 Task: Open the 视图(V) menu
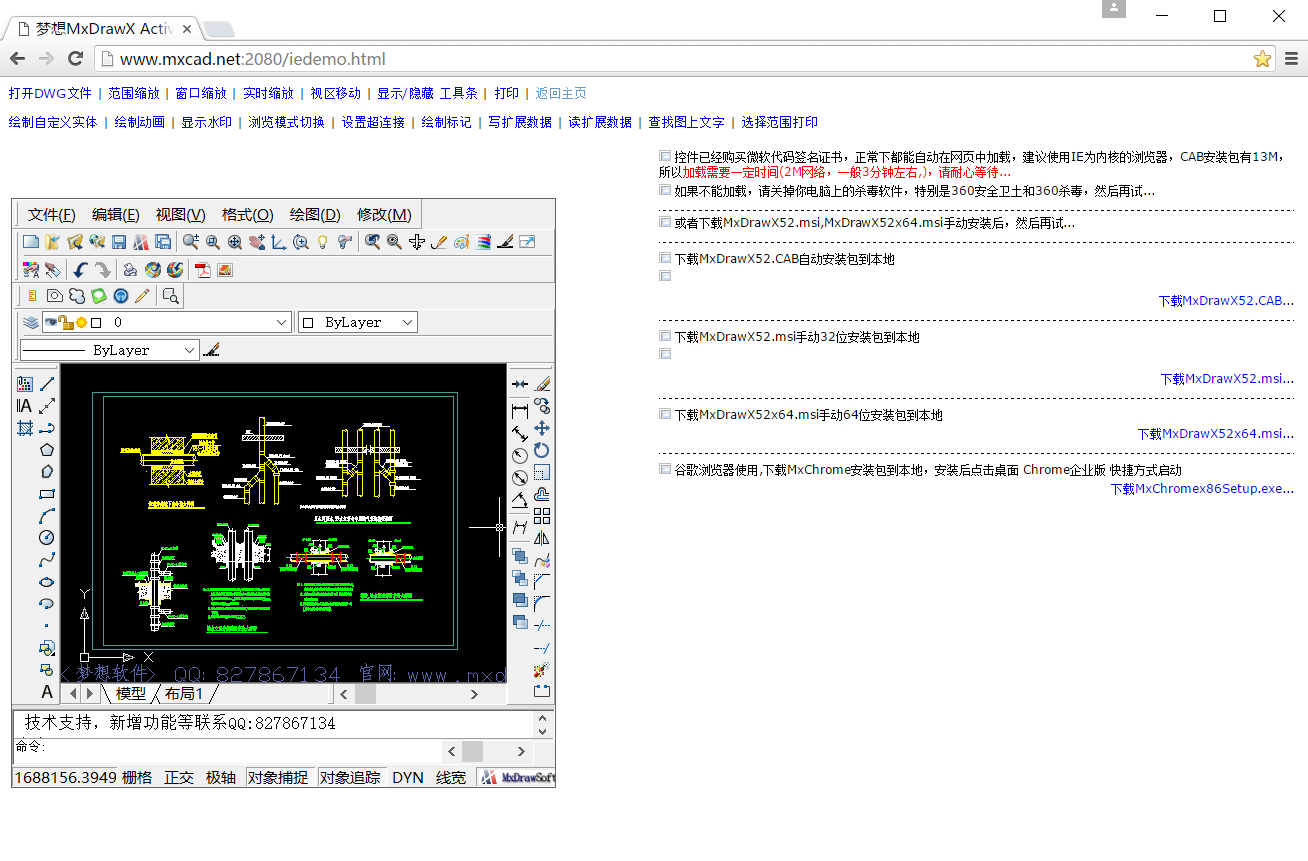tap(180, 215)
